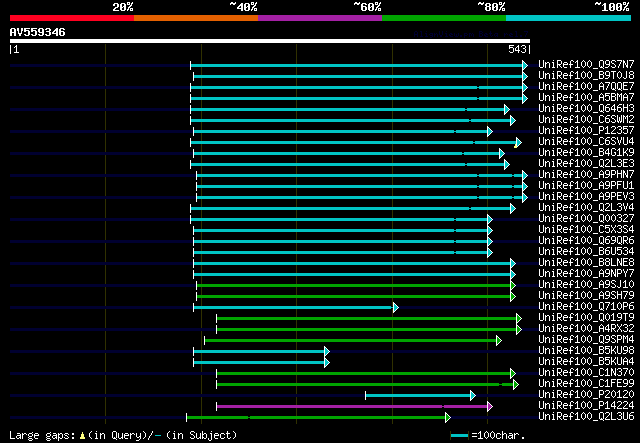
Task: Click the purple ~60% identity legend segment
Action: (320, 18)
